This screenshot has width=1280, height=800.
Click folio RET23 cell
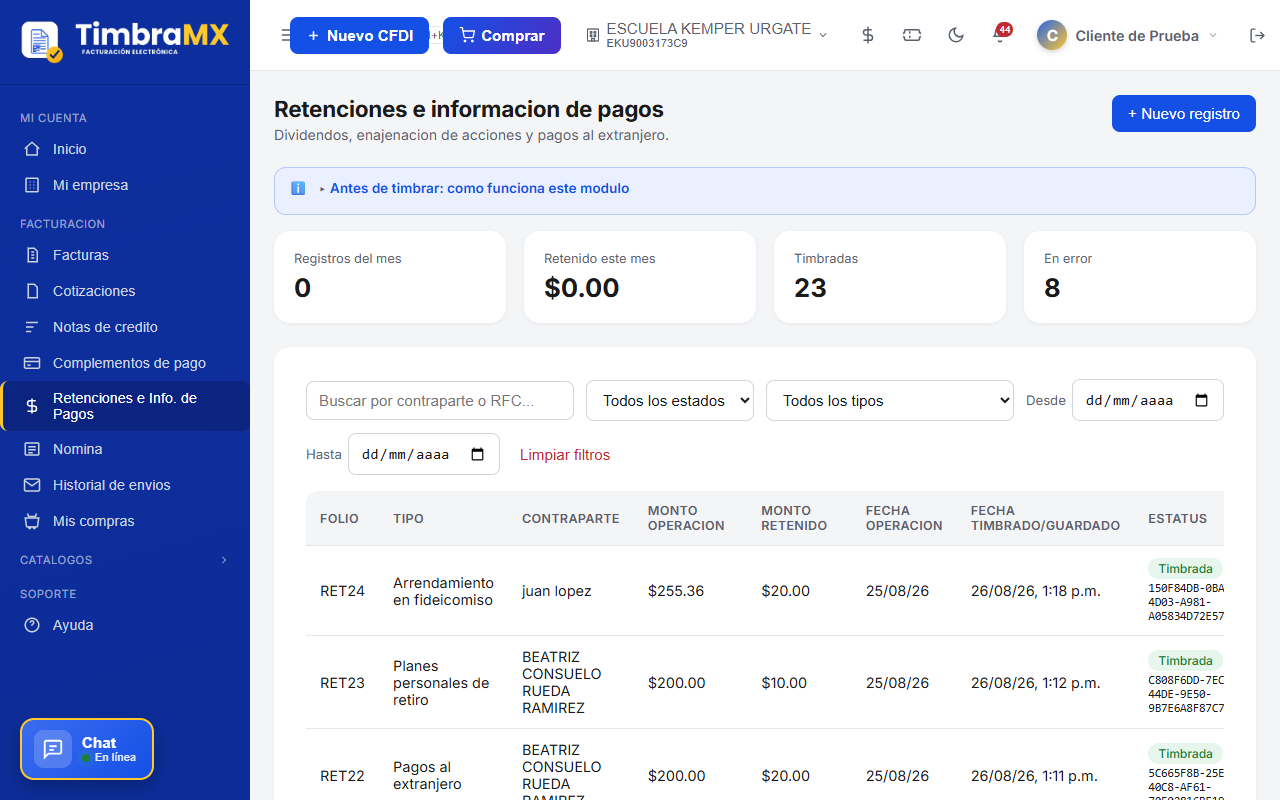click(x=342, y=683)
